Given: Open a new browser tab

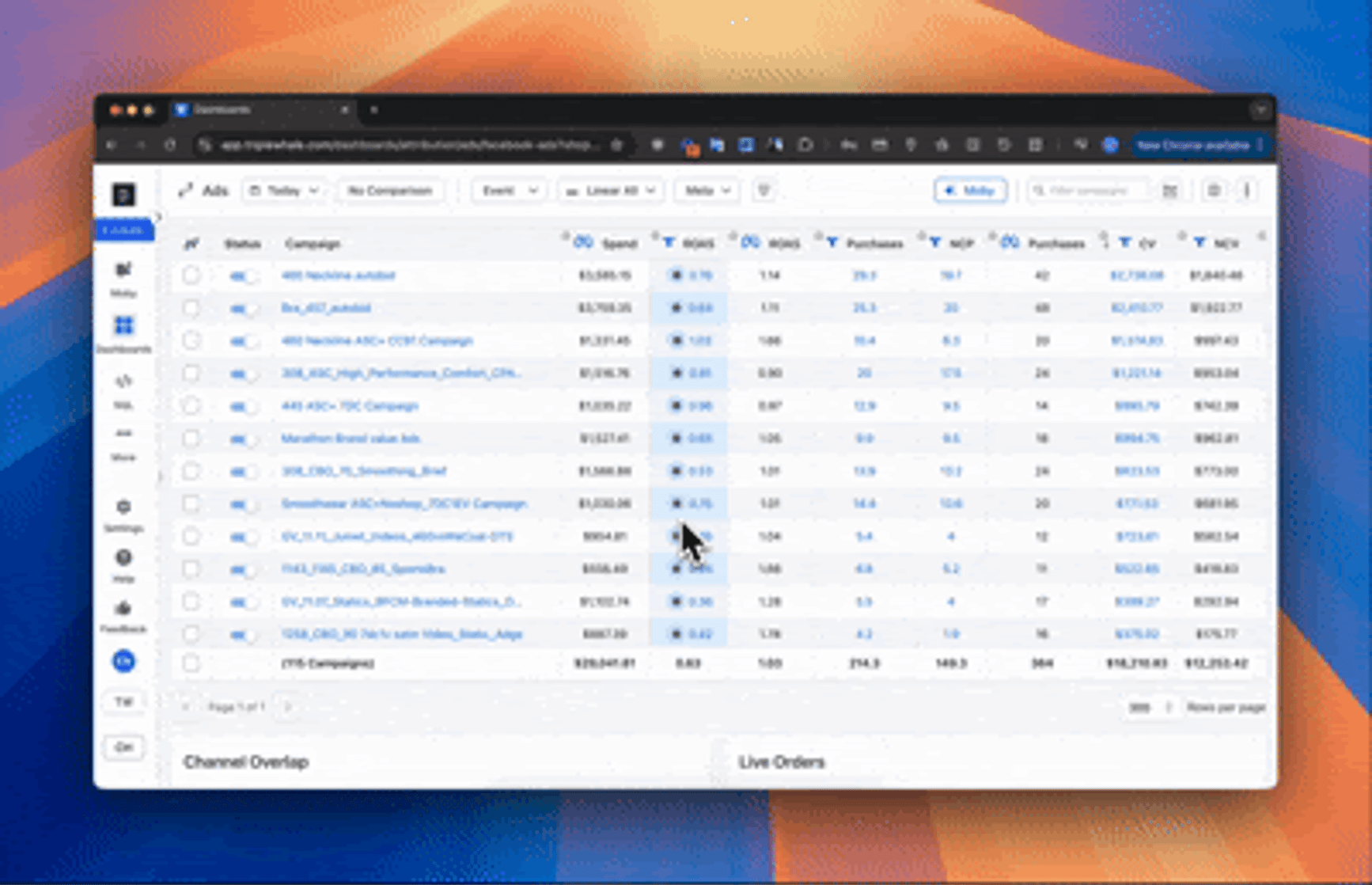Looking at the screenshot, I should 373,110.
